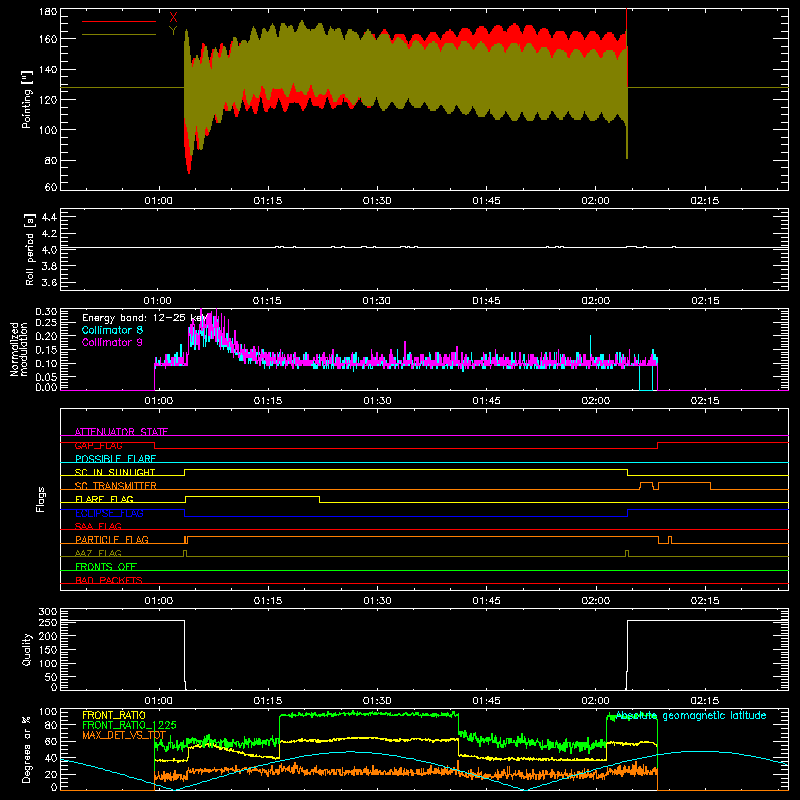Image resolution: width=800 pixels, height=800 pixels.
Task: Select the 'FLARE_FLAG' flag label
Action: pyautogui.click(x=104, y=499)
